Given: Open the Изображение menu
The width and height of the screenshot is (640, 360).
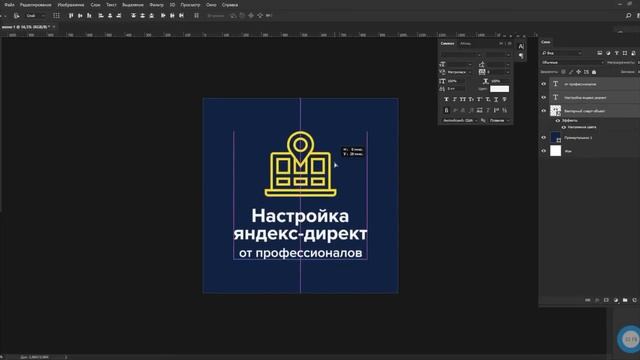Looking at the screenshot, I should pos(71,5).
